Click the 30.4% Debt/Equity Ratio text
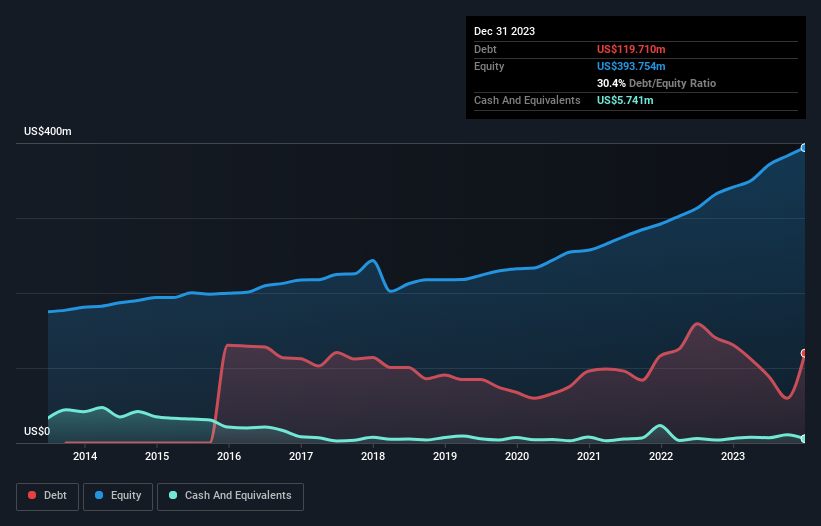This screenshot has height=526, width=821. [656, 83]
